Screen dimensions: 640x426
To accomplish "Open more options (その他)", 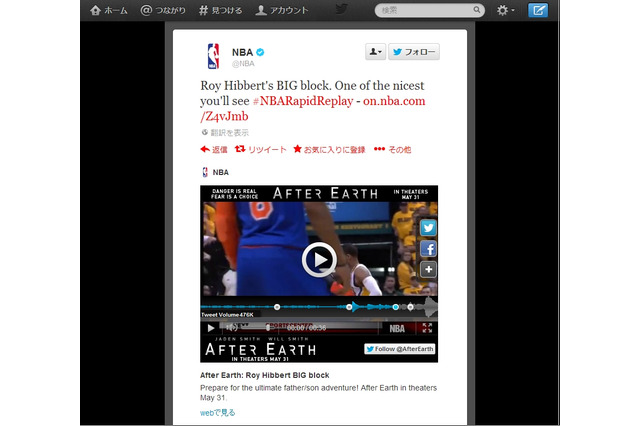I will [393, 150].
